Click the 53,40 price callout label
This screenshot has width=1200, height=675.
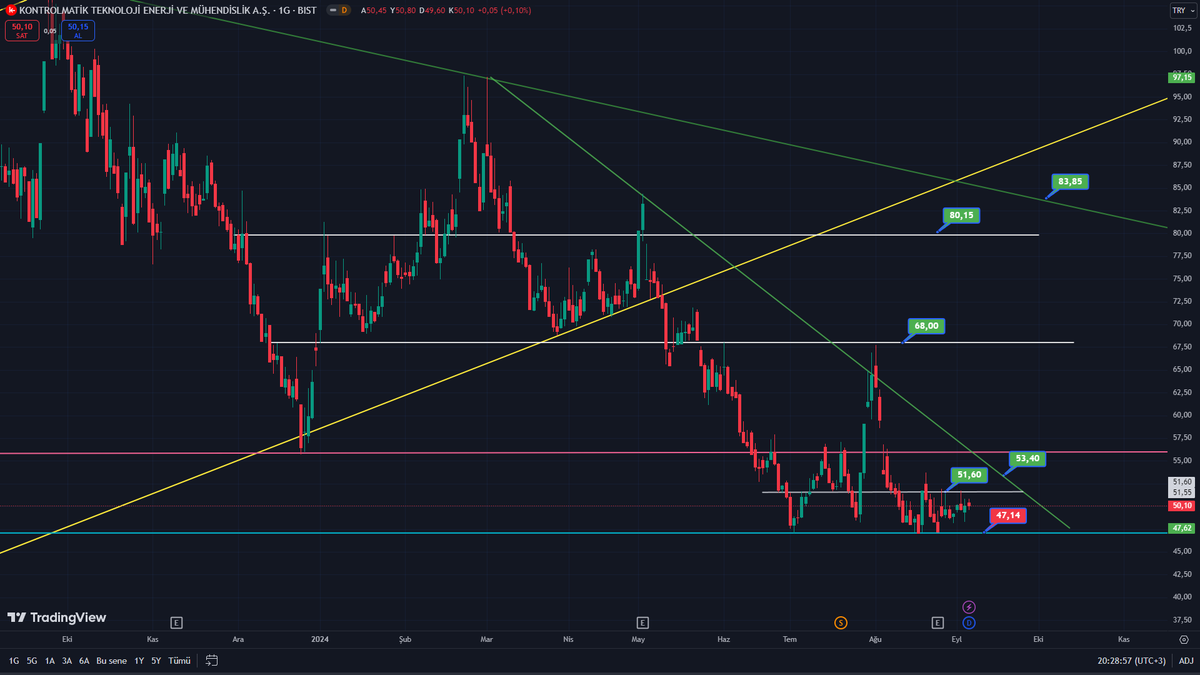(1027, 458)
